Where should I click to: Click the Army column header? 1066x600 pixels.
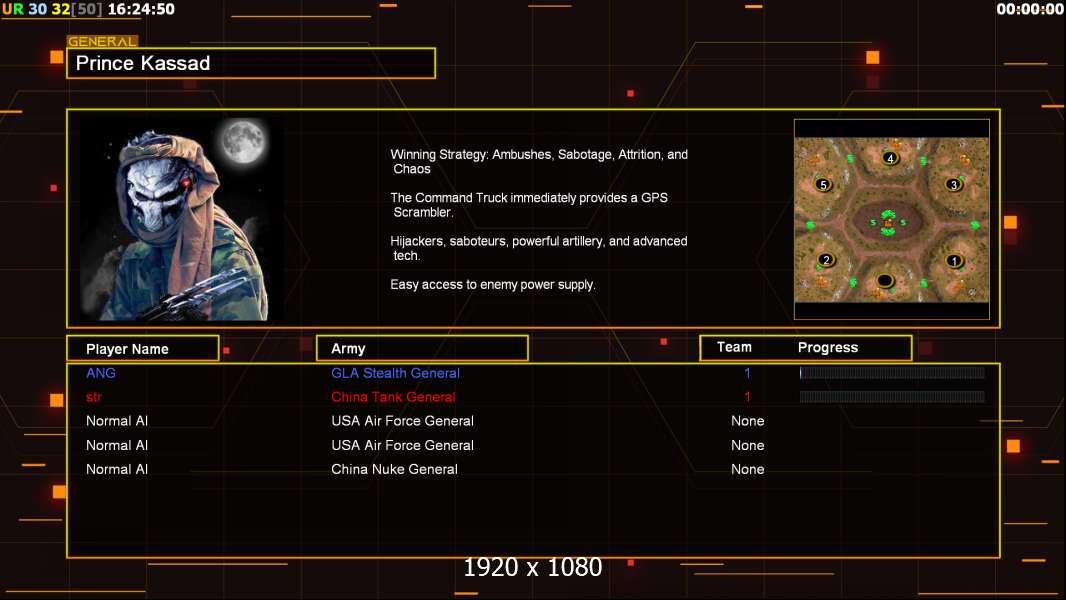(x=422, y=349)
